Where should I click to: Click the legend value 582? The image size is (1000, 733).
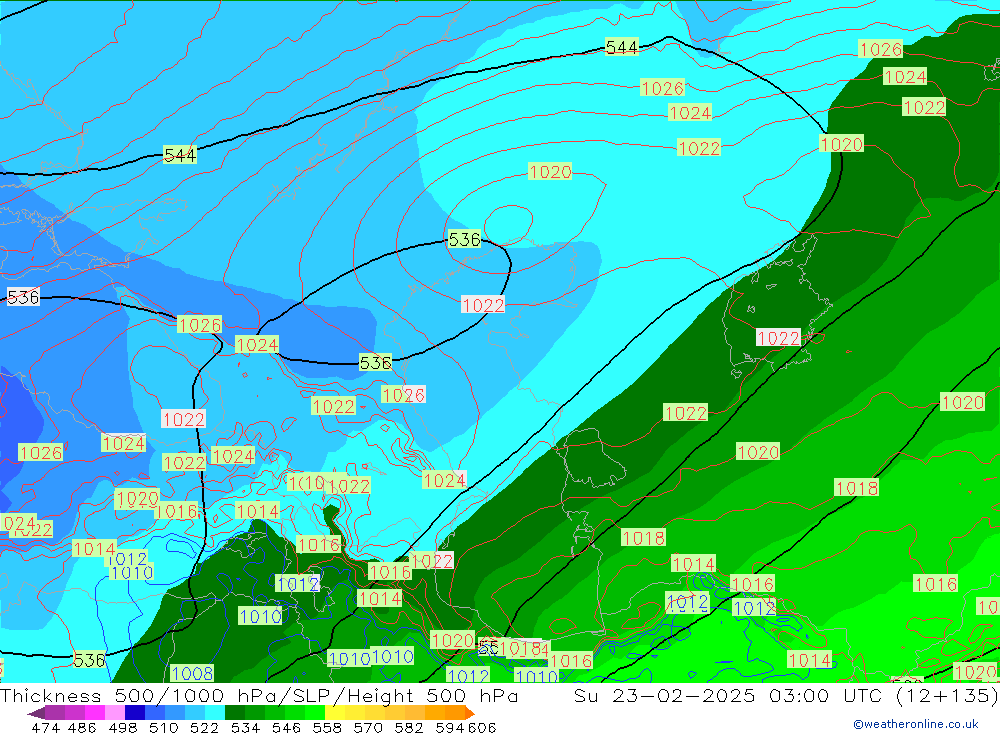pyautogui.click(x=409, y=728)
